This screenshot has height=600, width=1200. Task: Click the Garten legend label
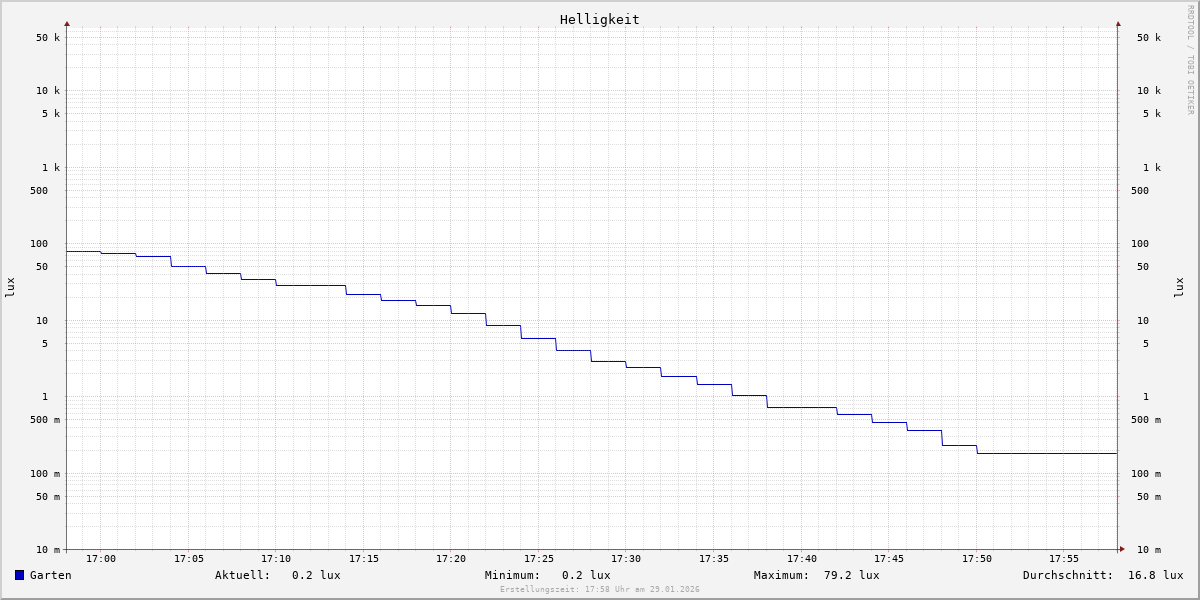click(x=50, y=575)
